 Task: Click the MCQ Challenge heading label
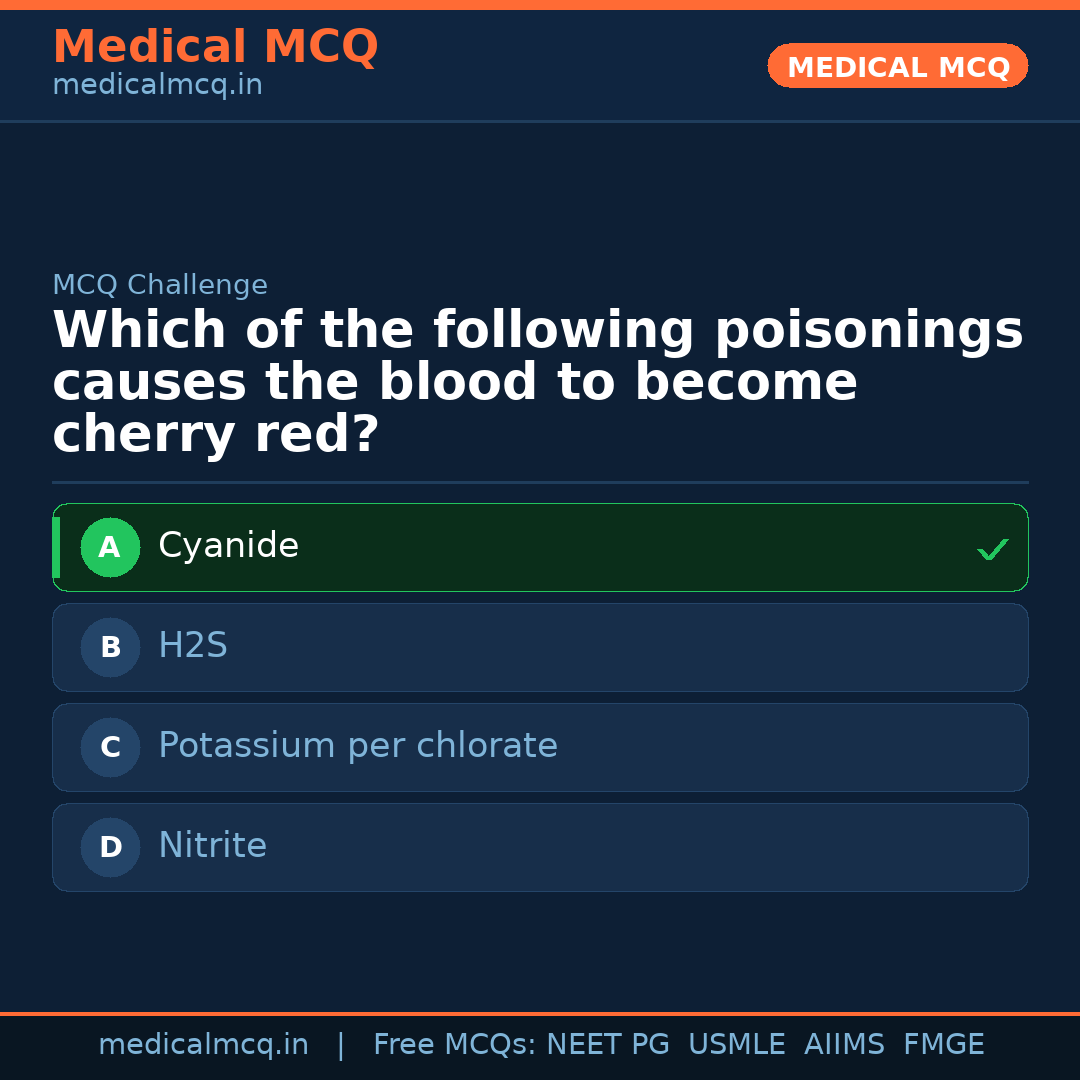(x=160, y=284)
